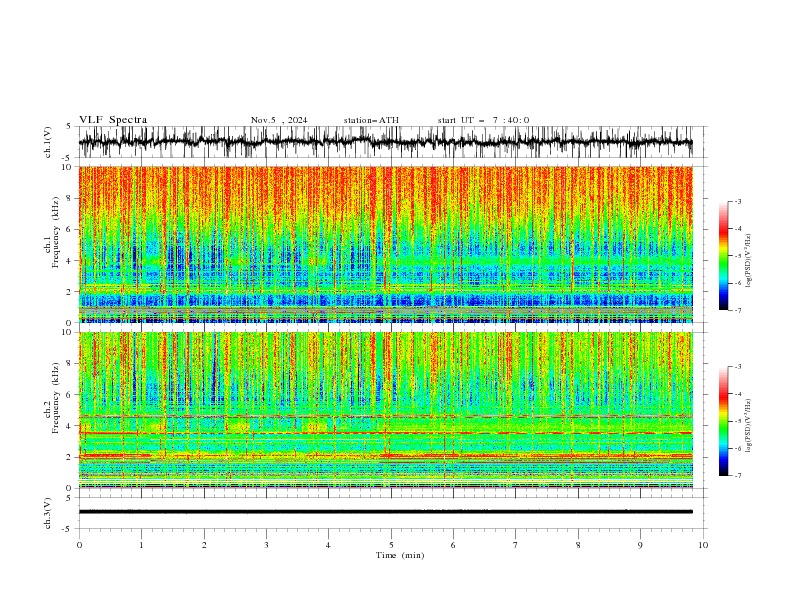Click the ch.1 colorbar "log(PSD)(V²/Hz)" label
This screenshot has width=792, height=612.
tap(749, 261)
